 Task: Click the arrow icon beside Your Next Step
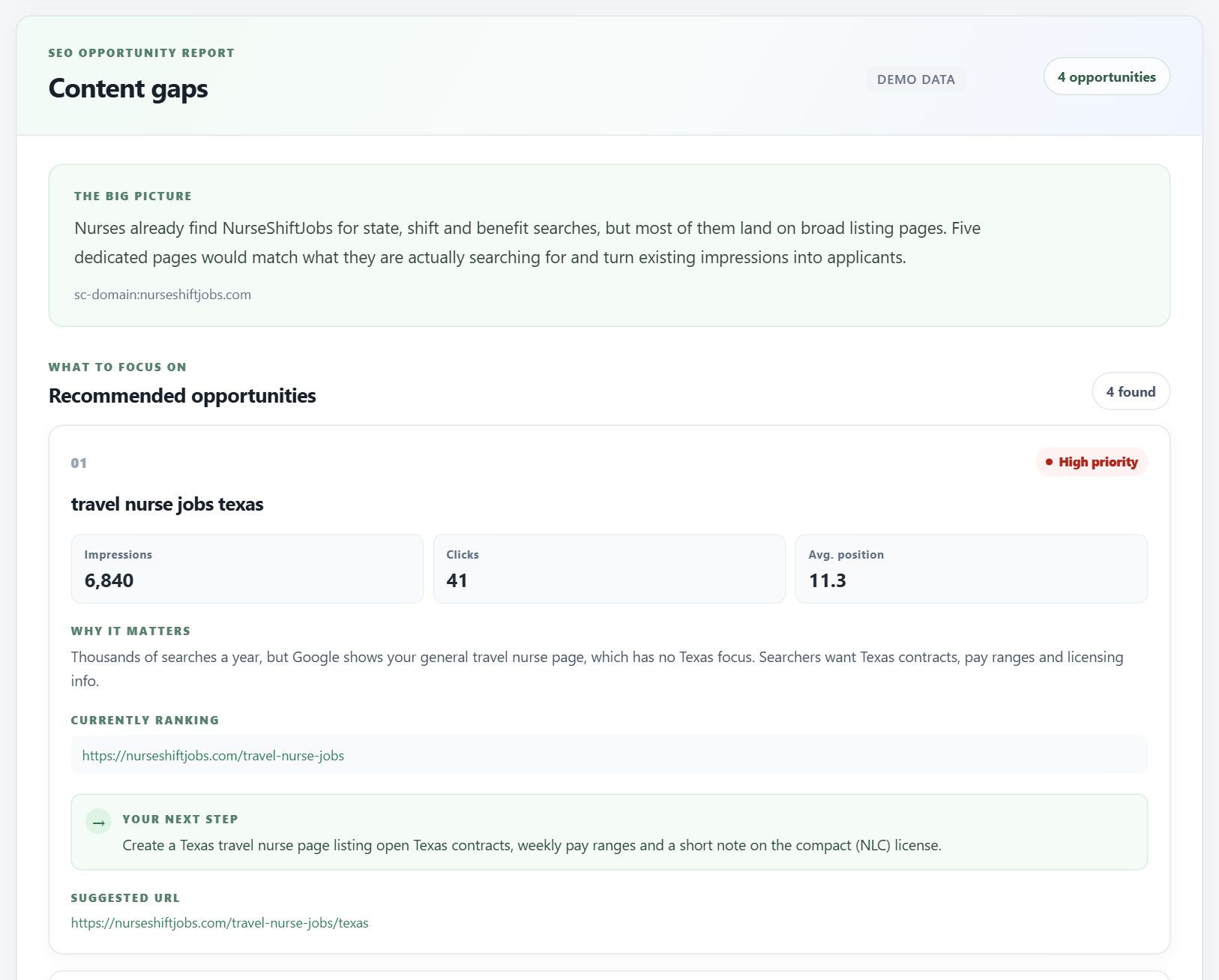[98, 822]
